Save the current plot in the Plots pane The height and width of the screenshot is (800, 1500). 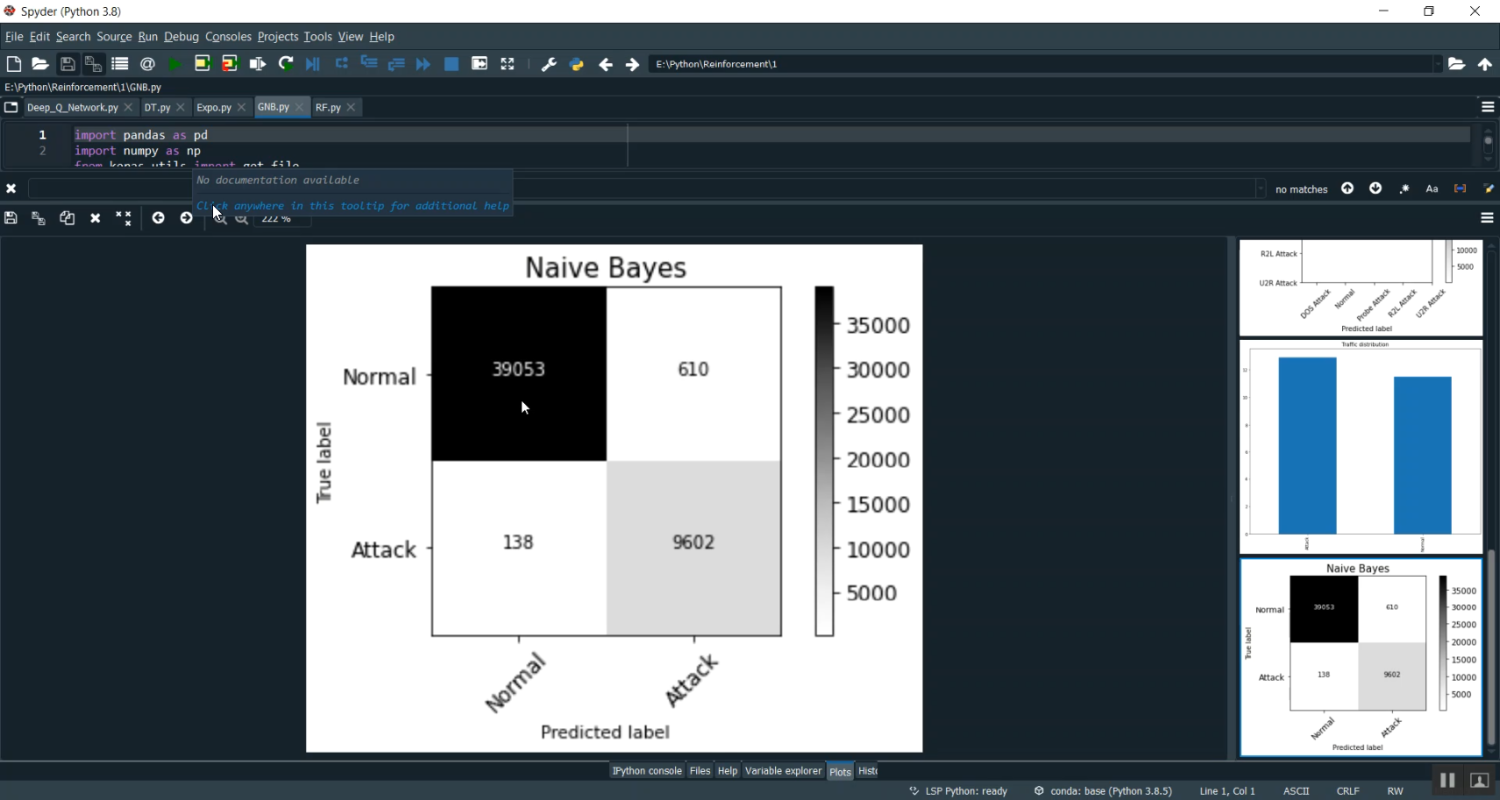[10, 218]
